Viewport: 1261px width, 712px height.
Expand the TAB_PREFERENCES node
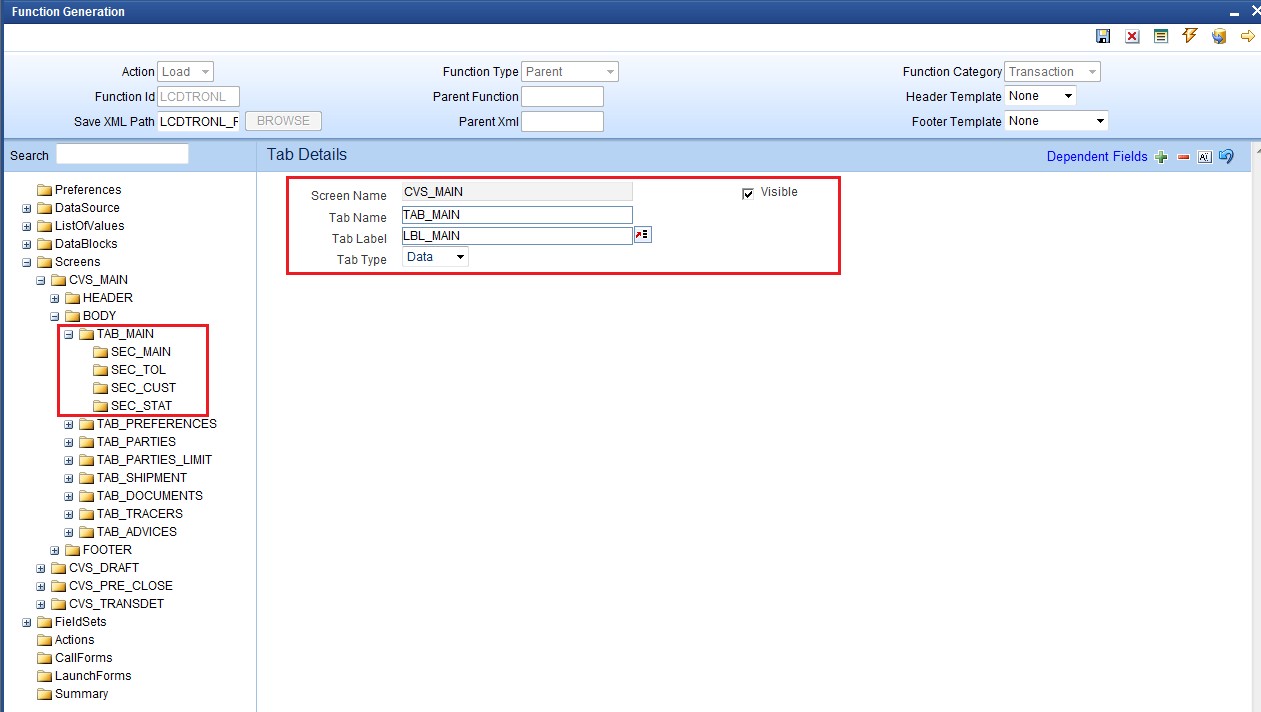click(69, 424)
